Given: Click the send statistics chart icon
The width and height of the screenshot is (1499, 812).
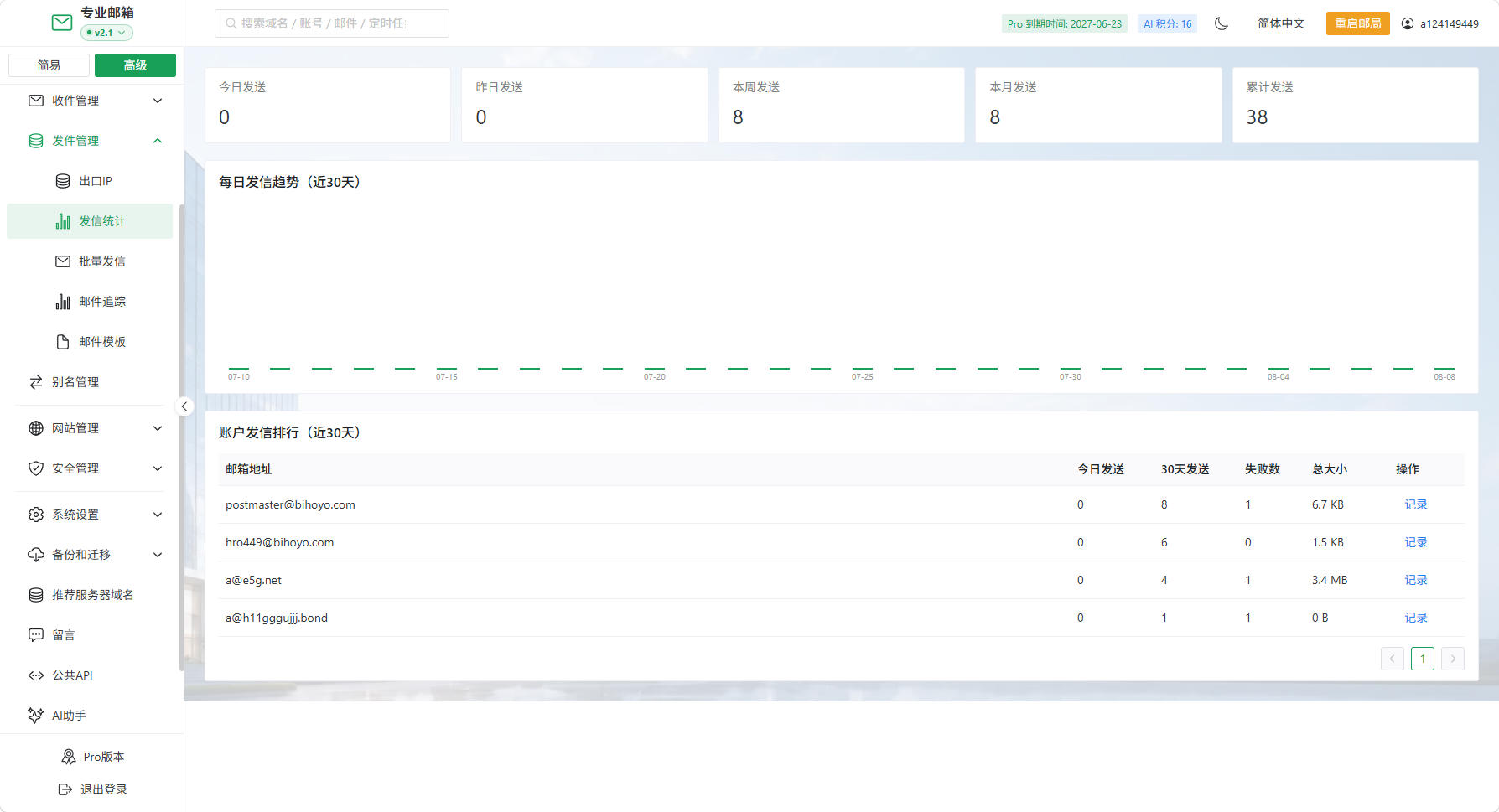Looking at the screenshot, I should tap(63, 221).
